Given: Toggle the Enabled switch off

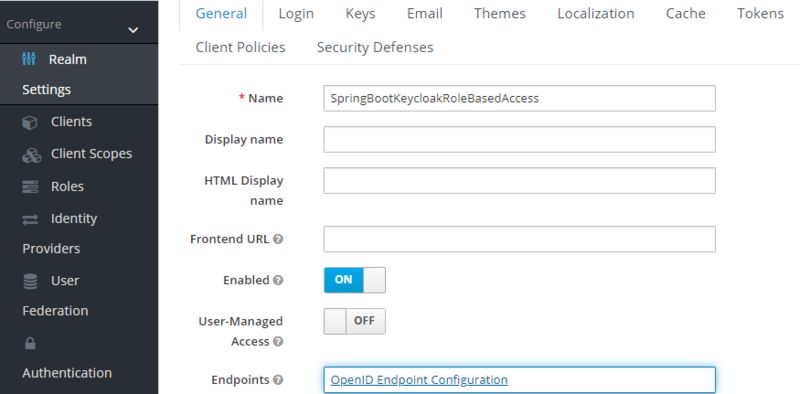Looking at the screenshot, I should 355,280.
